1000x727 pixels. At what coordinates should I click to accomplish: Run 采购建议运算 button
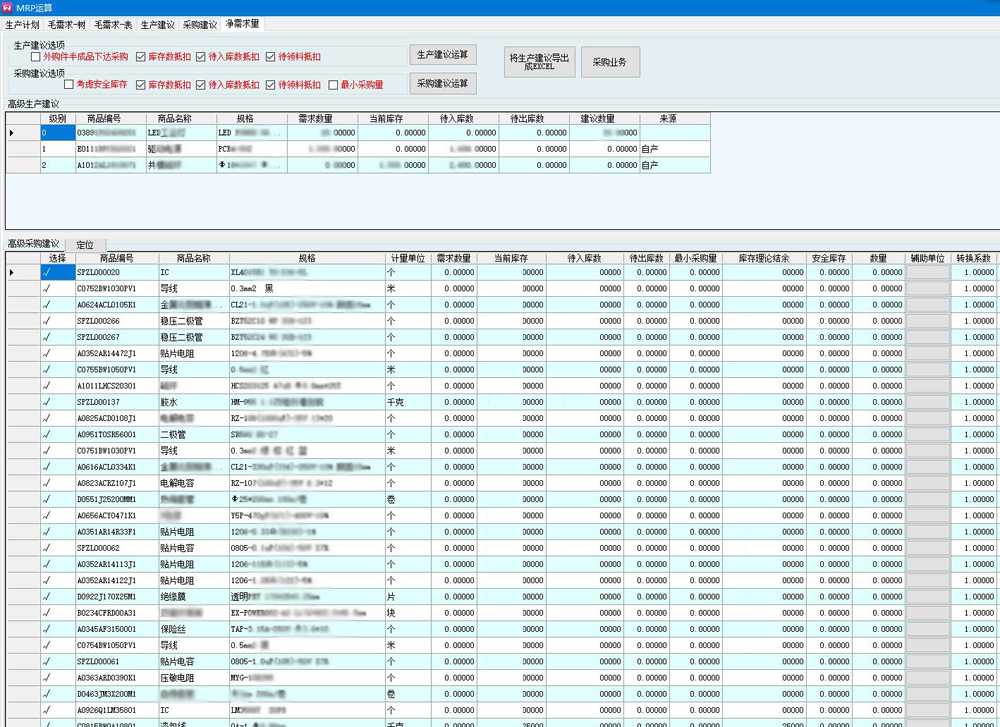[442, 84]
